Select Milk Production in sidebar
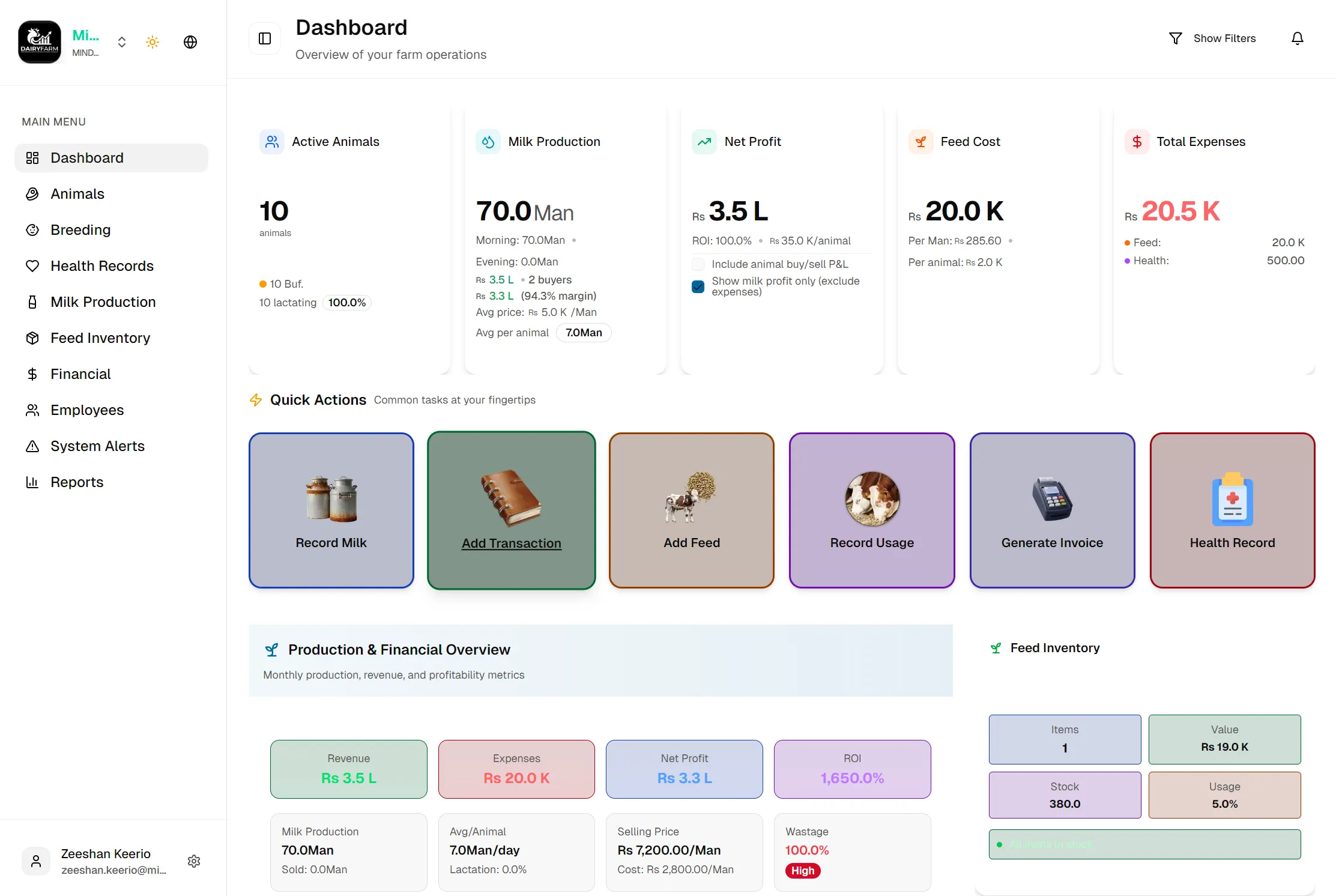 pyautogui.click(x=112, y=302)
